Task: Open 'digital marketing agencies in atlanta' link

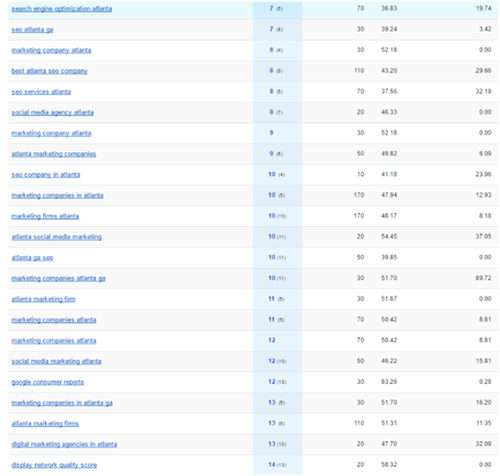Action: [64, 444]
